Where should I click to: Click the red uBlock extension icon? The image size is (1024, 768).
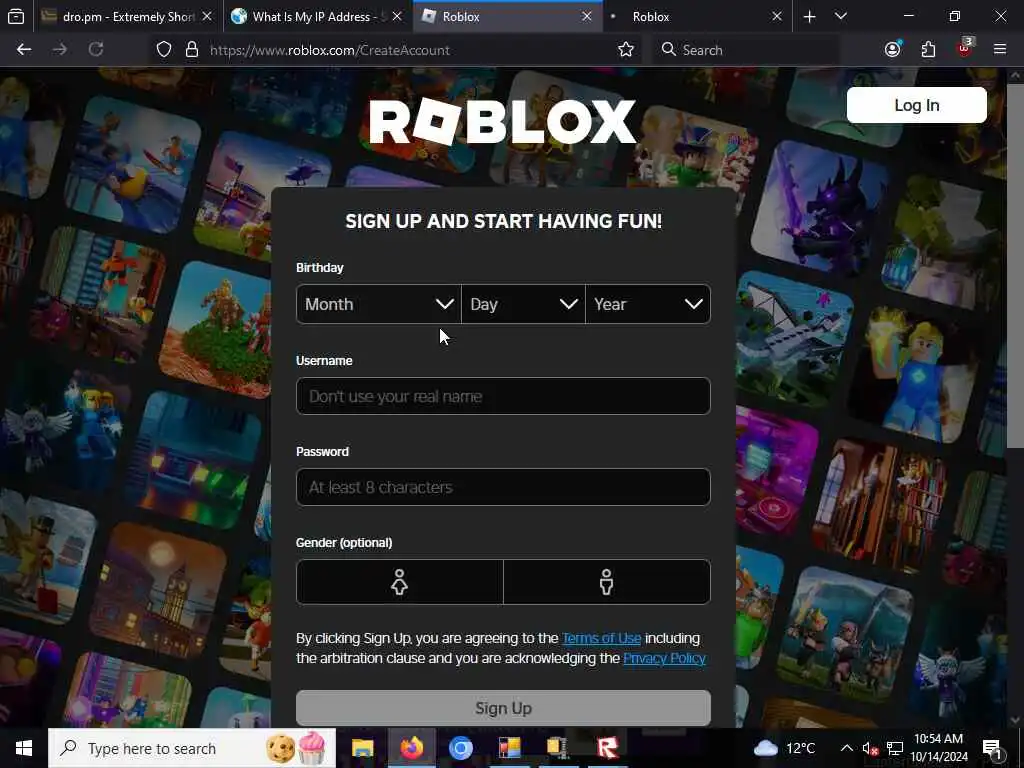tap(965, 48)
